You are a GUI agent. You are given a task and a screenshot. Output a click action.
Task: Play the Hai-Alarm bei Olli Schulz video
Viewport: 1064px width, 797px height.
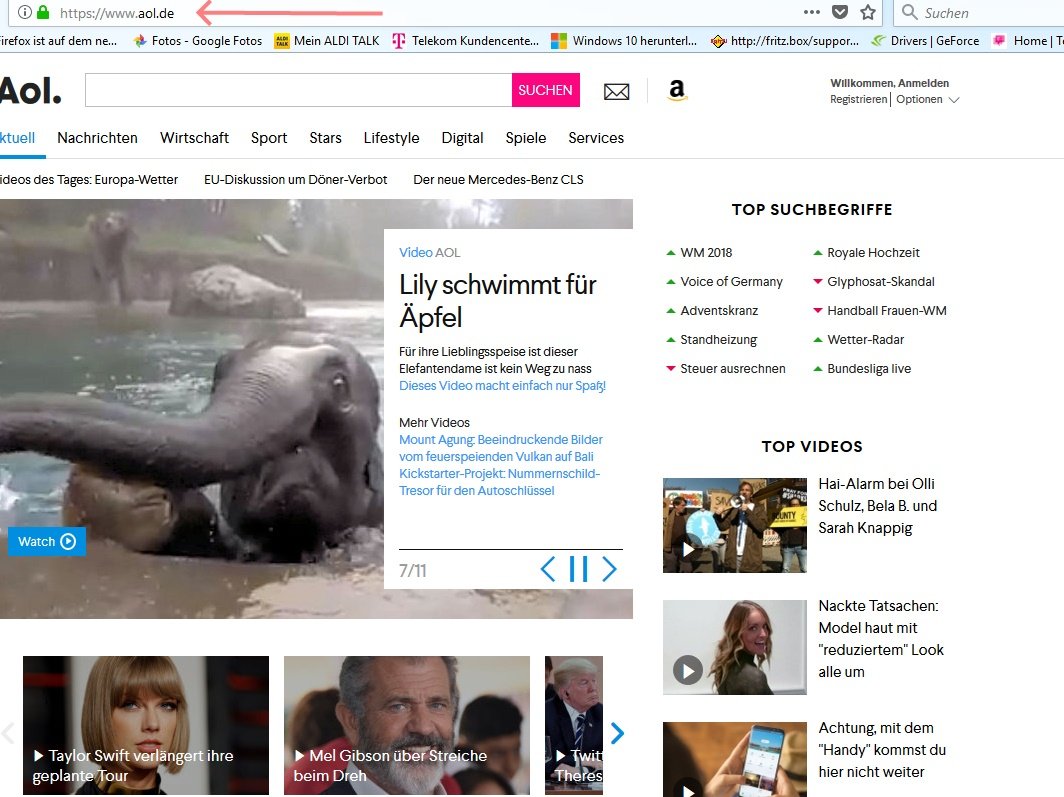[x=735, y=525]
